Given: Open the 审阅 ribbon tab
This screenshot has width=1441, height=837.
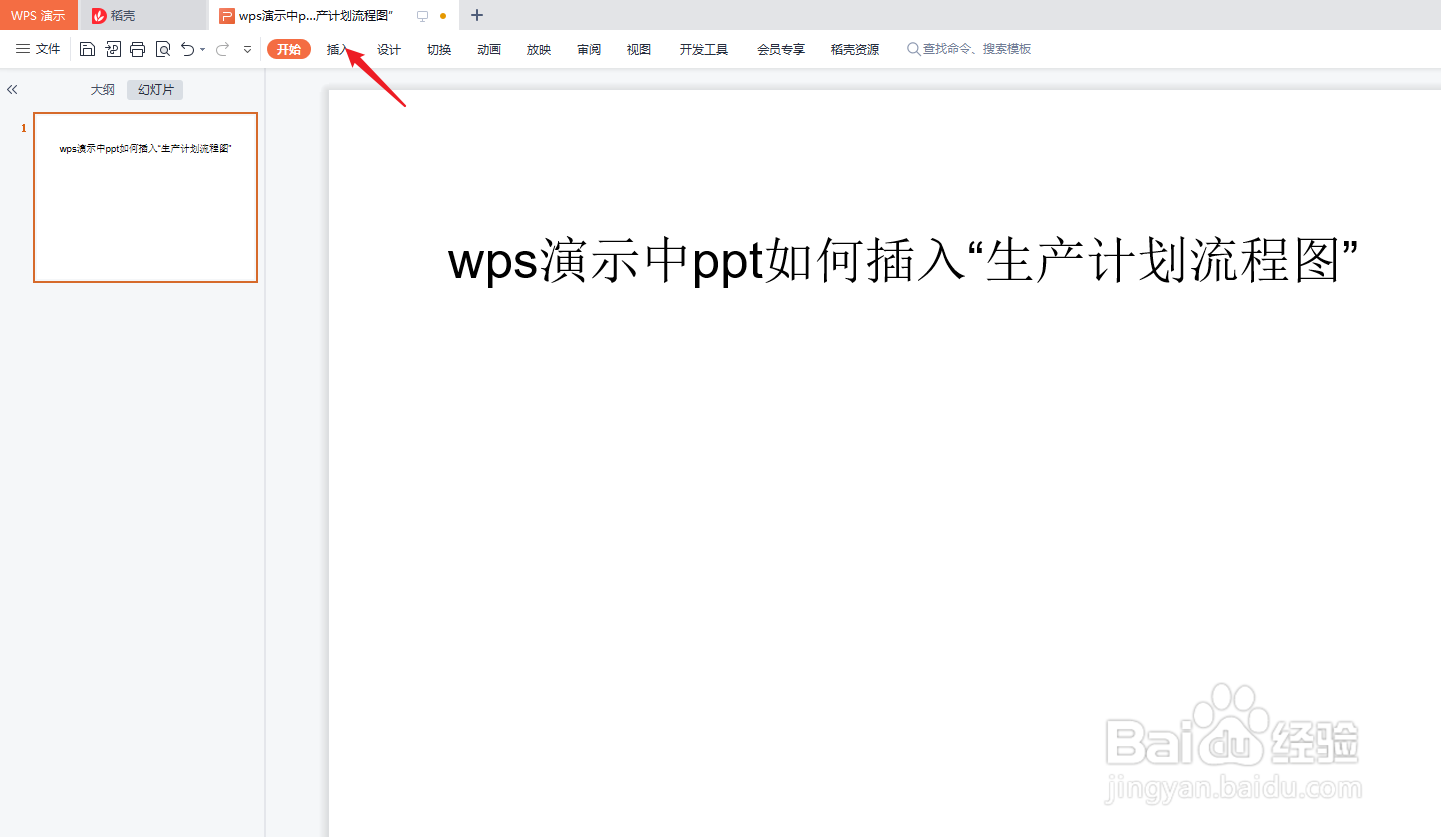Looking at the screenshot, I should (589, 49).
